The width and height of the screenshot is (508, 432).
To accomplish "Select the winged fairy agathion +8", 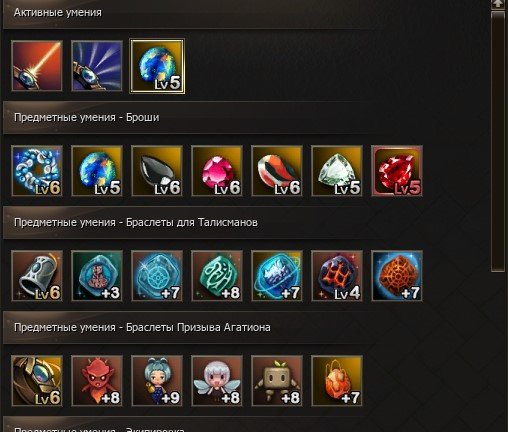I will (217, 381).
